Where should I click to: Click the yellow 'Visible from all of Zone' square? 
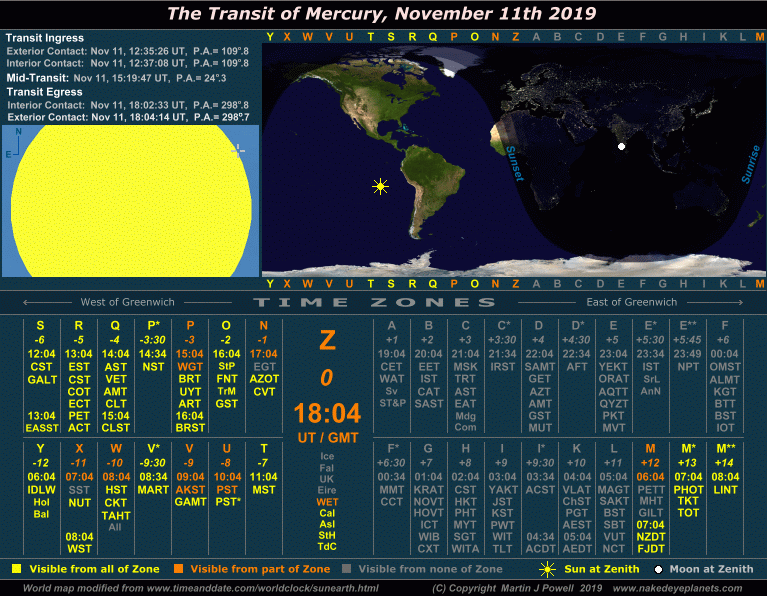coord(14,569)
